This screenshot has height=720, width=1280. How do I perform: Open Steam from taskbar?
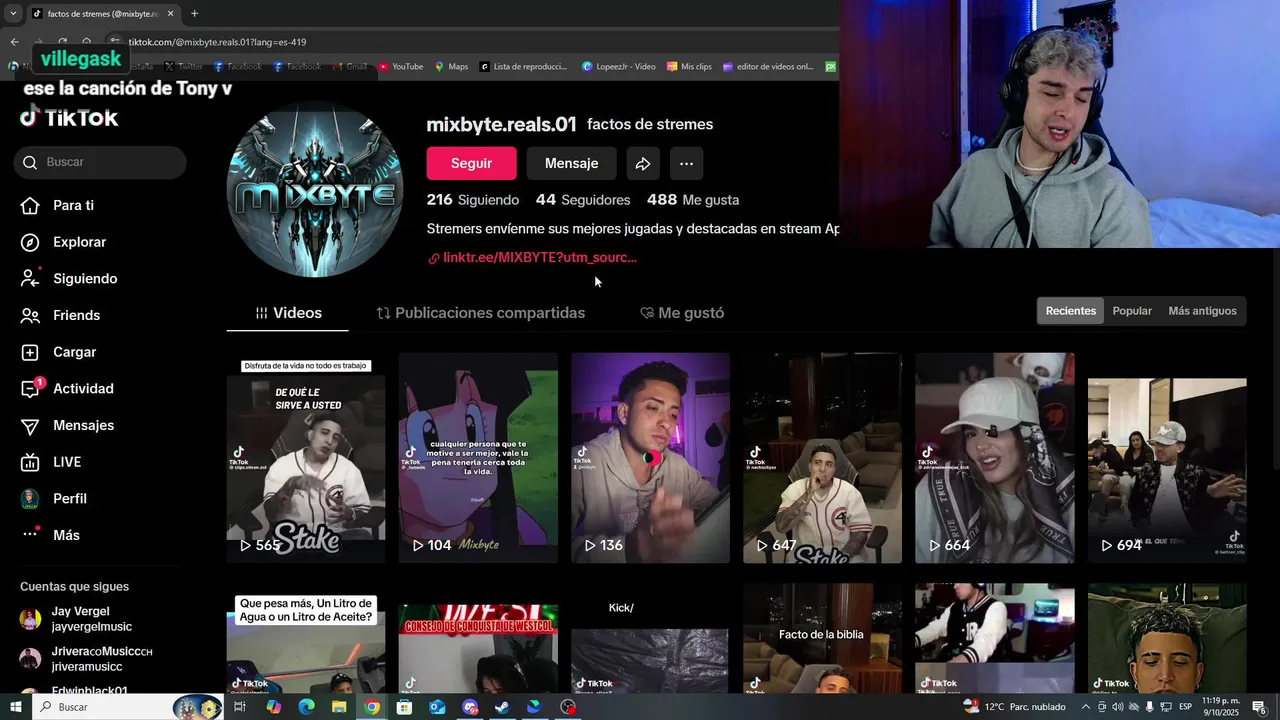502,707
